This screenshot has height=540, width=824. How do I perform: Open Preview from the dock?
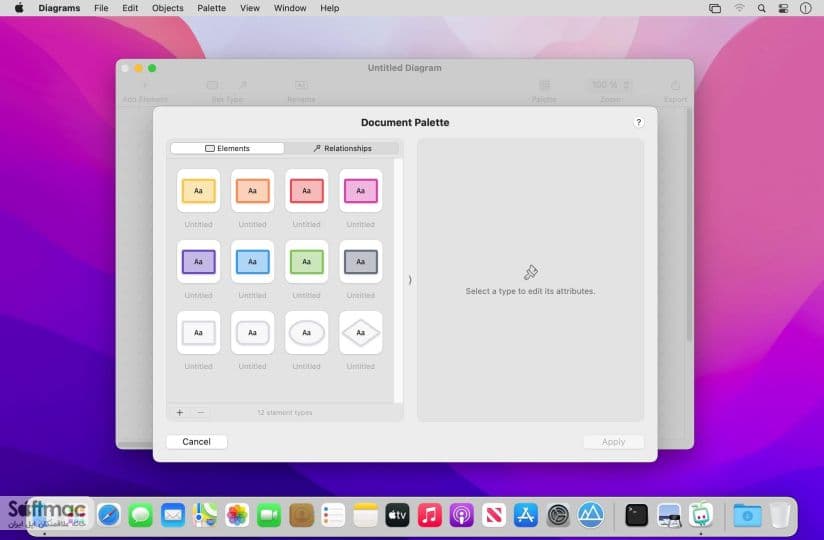click(x=668, y=515)
